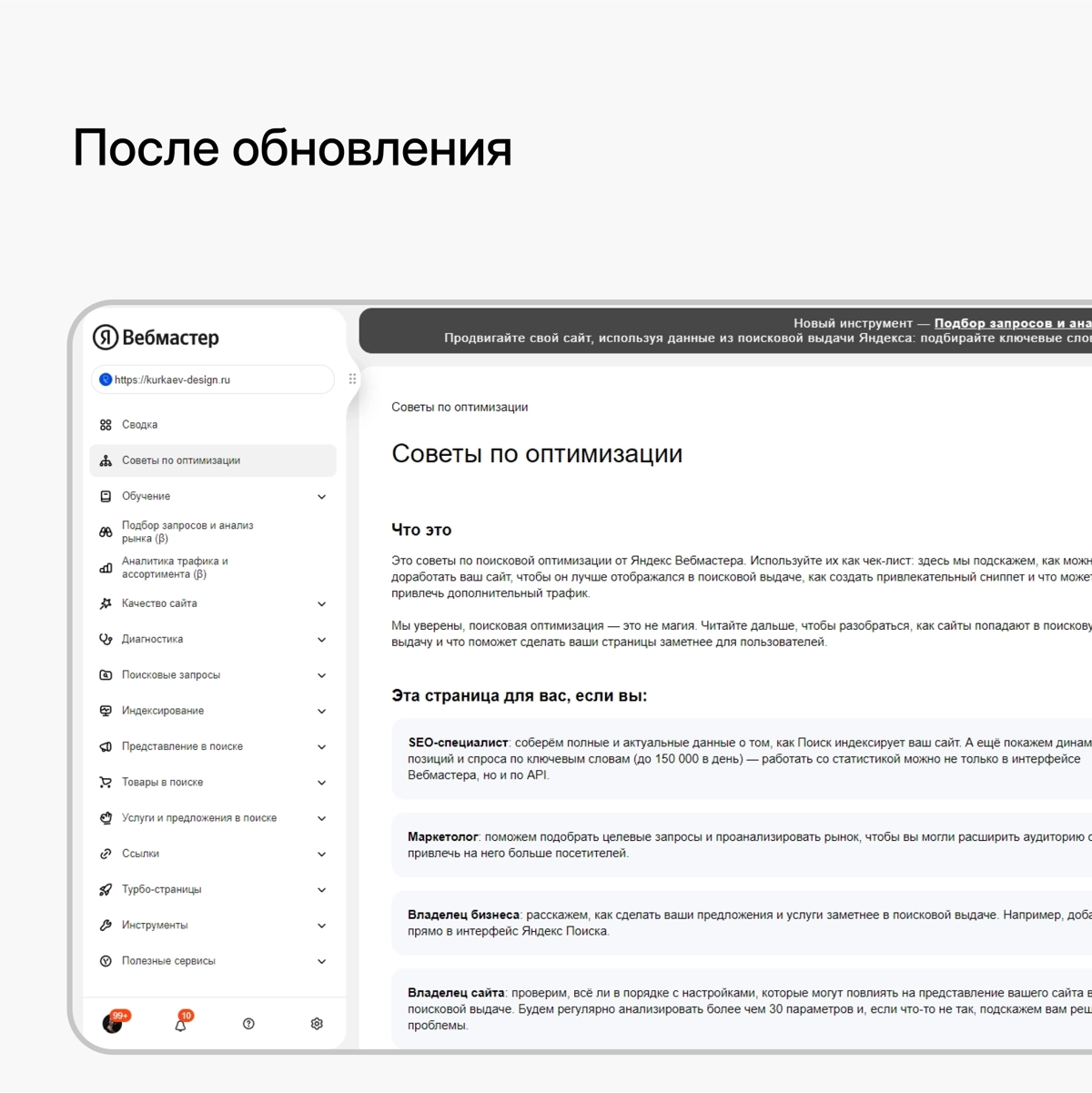Viewport: 1092px width, 1093px height.
Task: Expand the Товары в поиске chevron
Action: pos(321,783)
